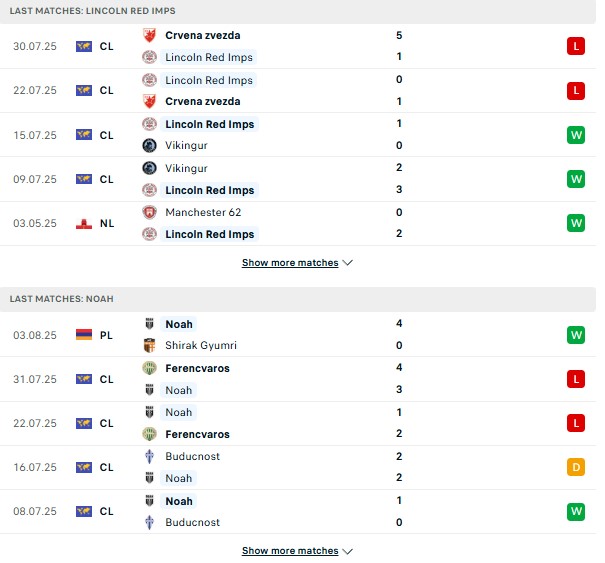
Task: Click the green W badge for 03.05.25 match
Action: click(576, 223)
